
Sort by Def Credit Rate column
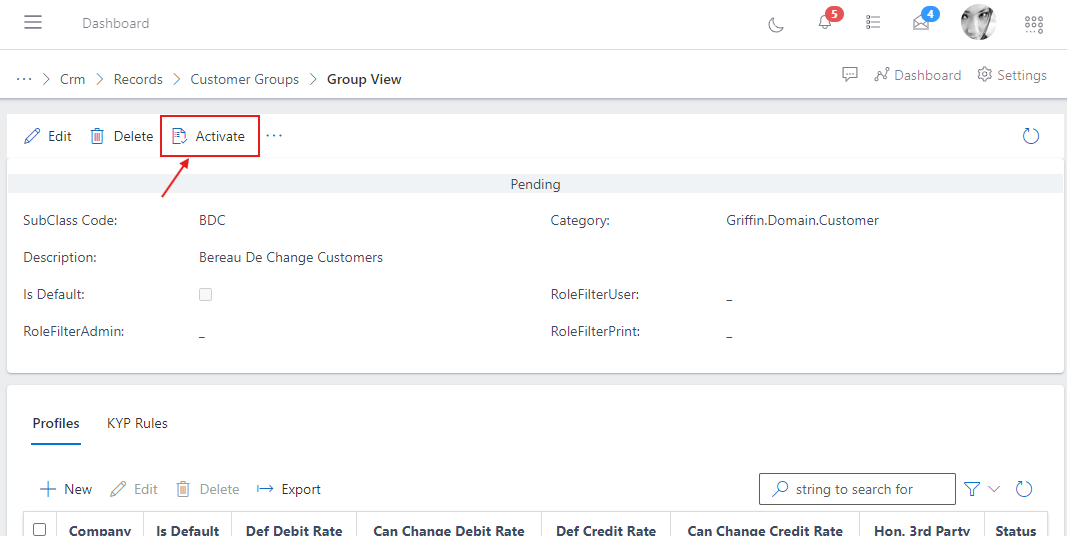(606, 531)
